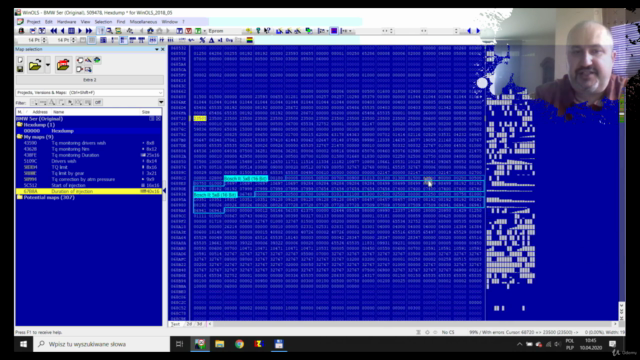Select the Tq limit by gear map

point(89,173)
